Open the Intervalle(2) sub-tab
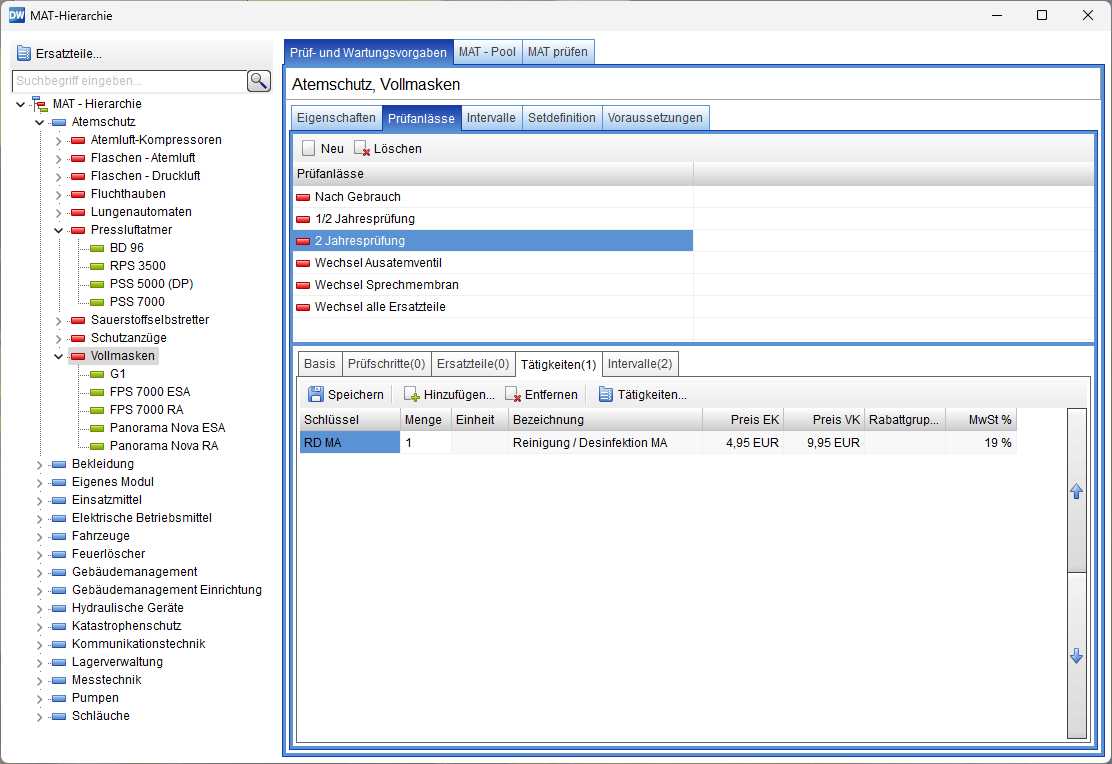 (640, 363)
